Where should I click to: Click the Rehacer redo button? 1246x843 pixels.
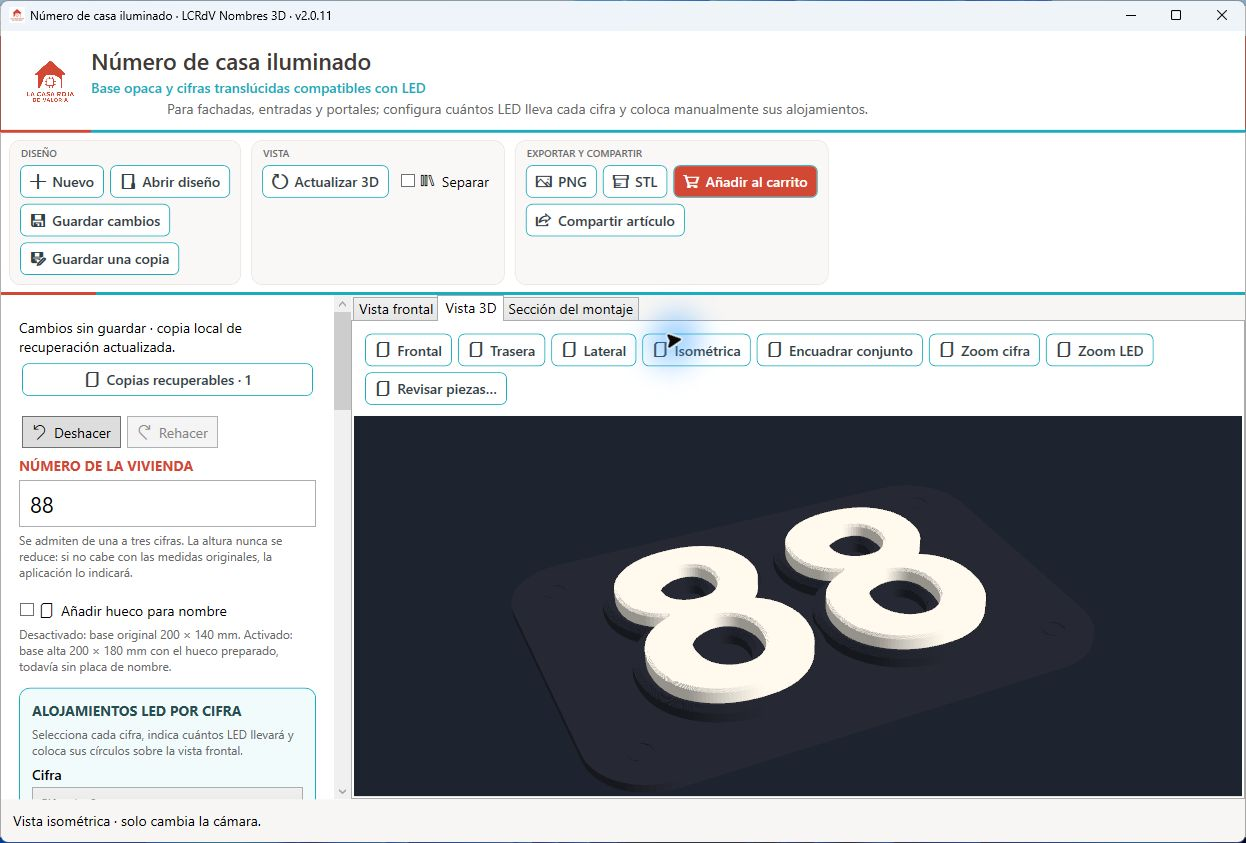(172, 433)
